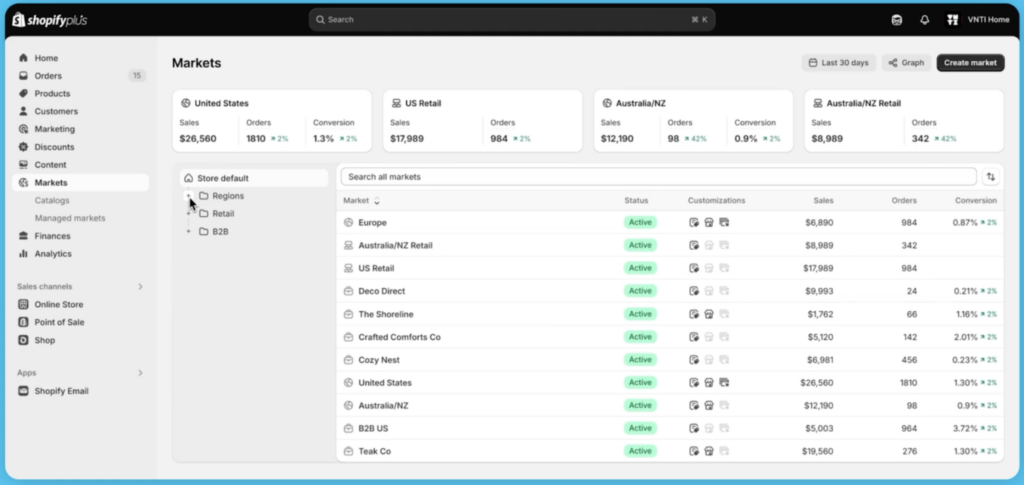Click B2B US row's store customization icon
Image resolution: width=1024 pixels, height=485 pixels.
point(709,428)
